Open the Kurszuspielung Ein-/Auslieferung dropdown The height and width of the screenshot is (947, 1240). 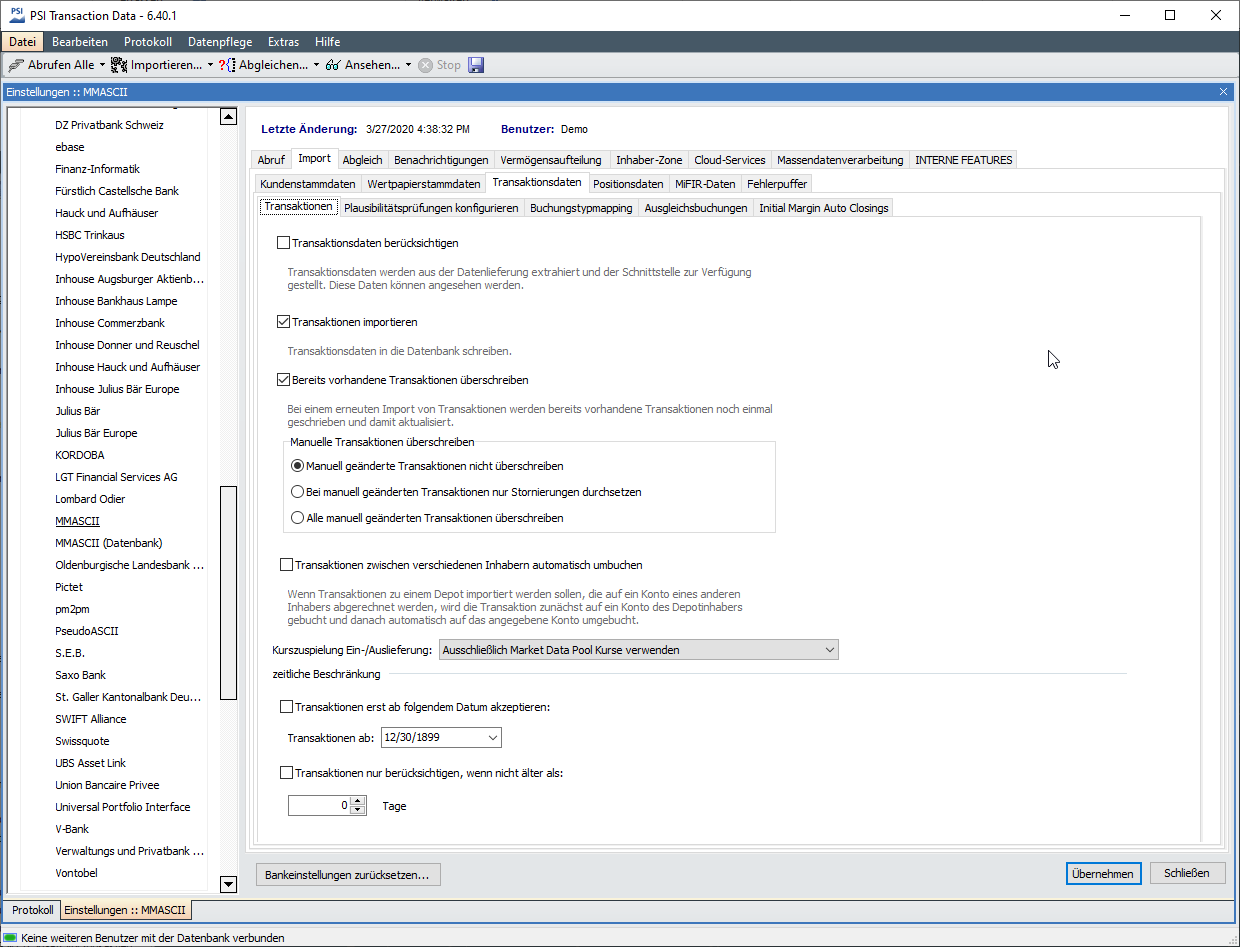[x=830, y=650]
